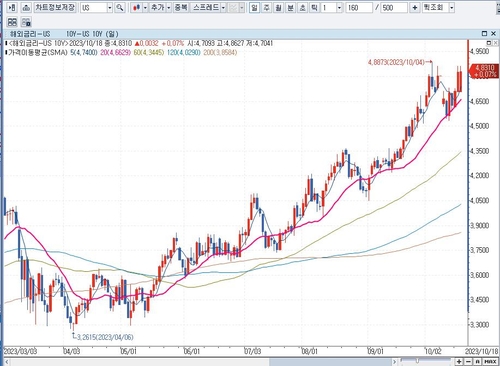The height and width of the screenshot is (366, 500).
Task: Click the plus button after 500
Action: pos(415,7)
